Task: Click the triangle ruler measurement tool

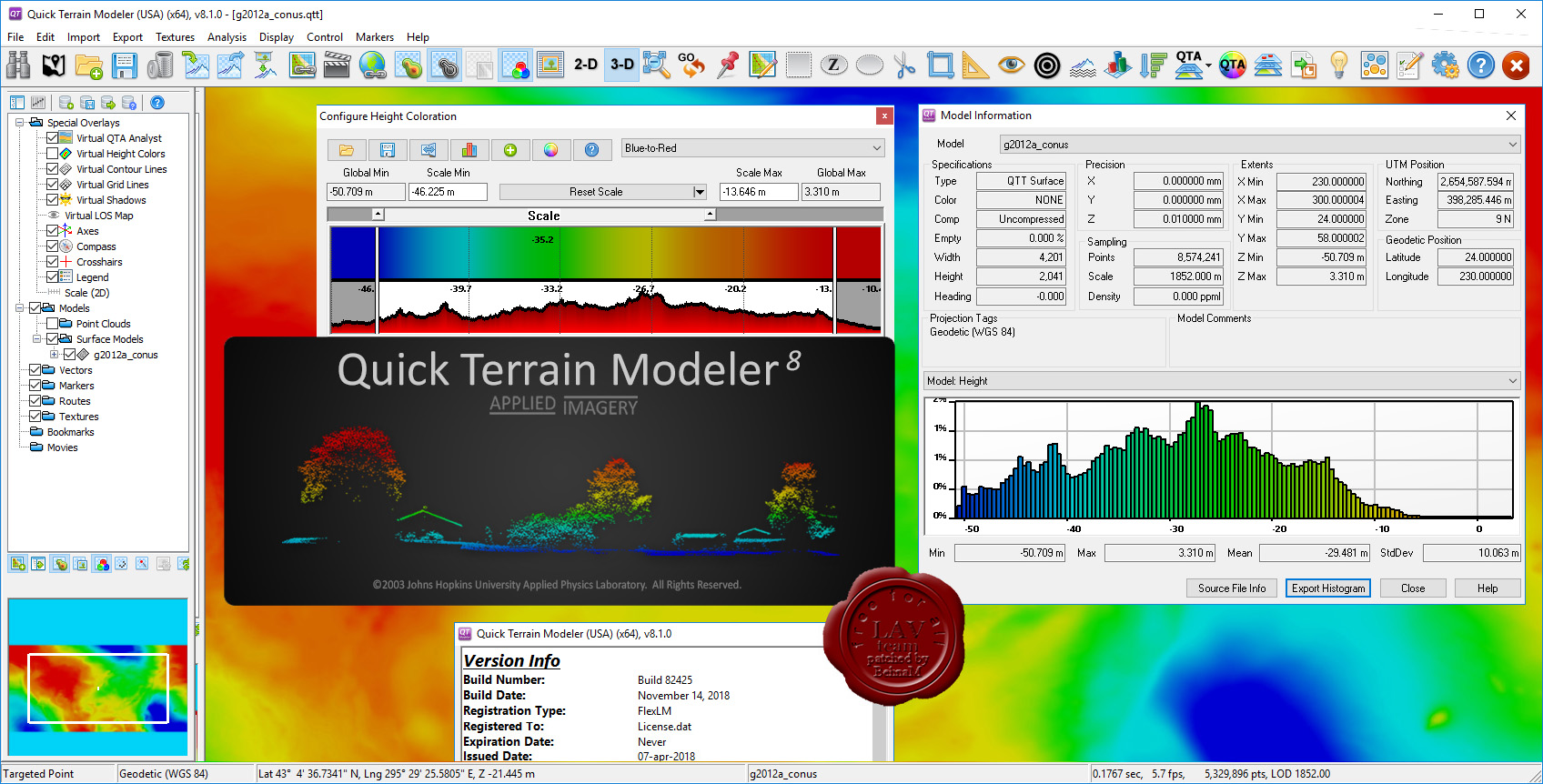Action: pos(976,65)
